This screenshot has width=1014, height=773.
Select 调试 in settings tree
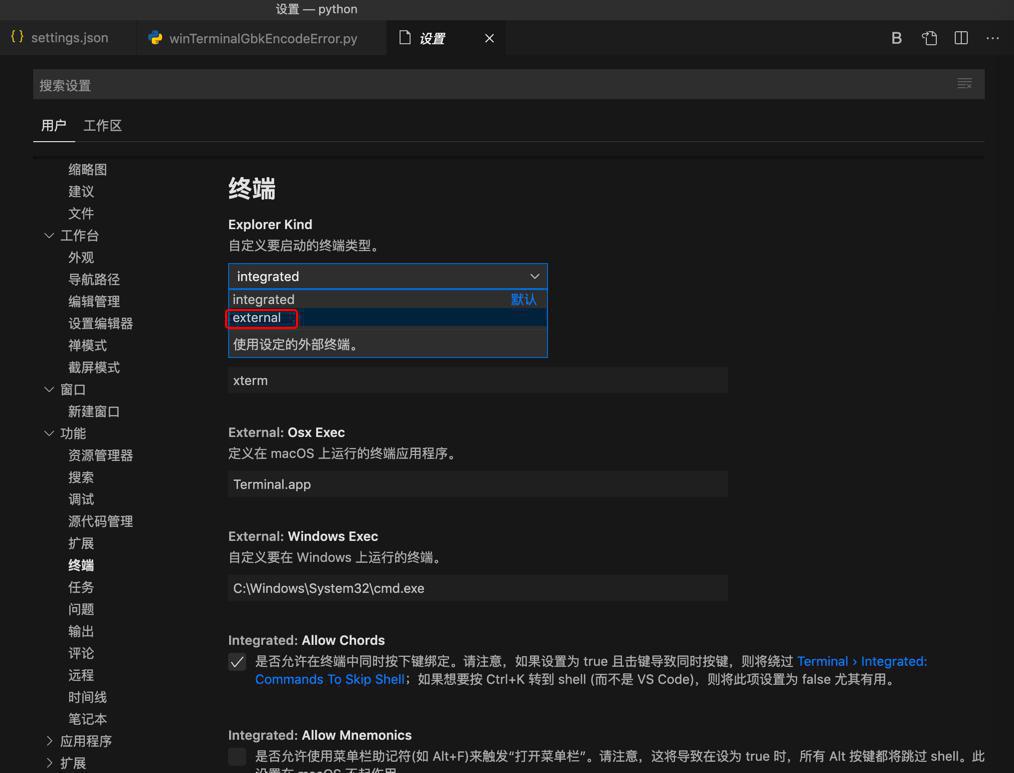81,499
